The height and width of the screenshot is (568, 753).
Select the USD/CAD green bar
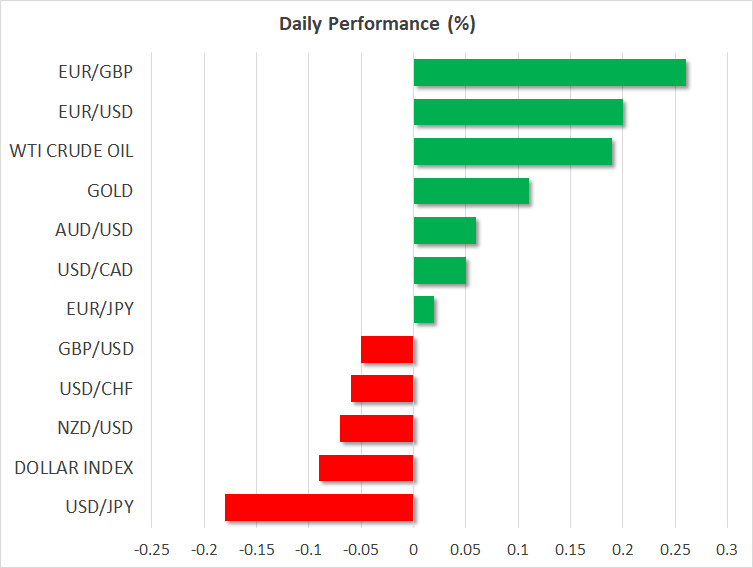pyautogui.click(x=439, y=270)
